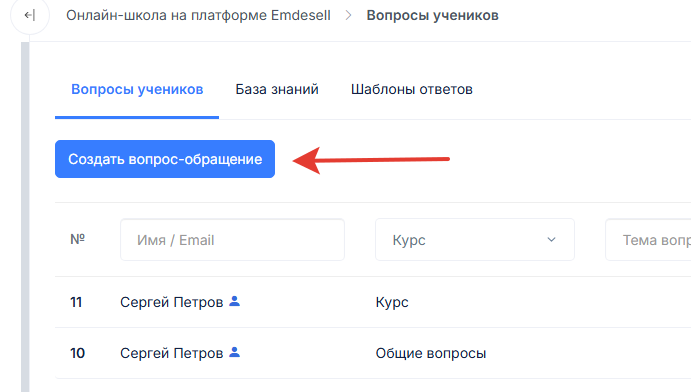The height and width of the screenshot is (392, 691).
Task: Focus the Тема вопроса filter field
Action: coord(648,240)
